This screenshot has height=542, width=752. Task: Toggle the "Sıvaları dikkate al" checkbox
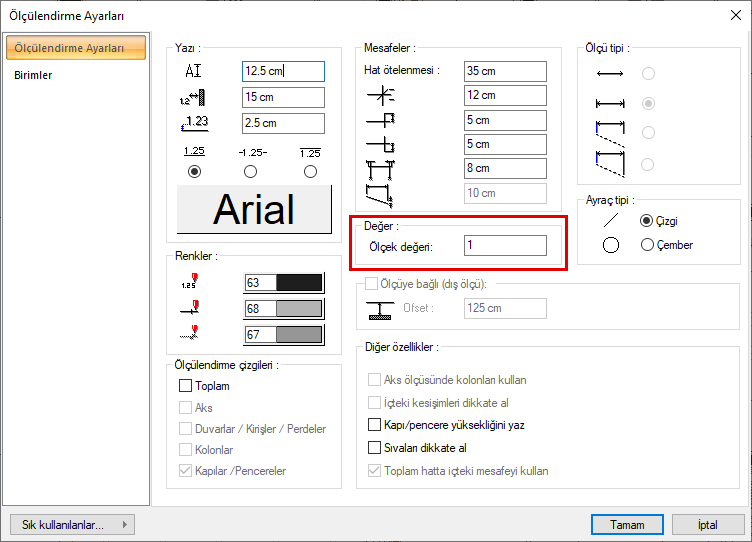(375, 448)
